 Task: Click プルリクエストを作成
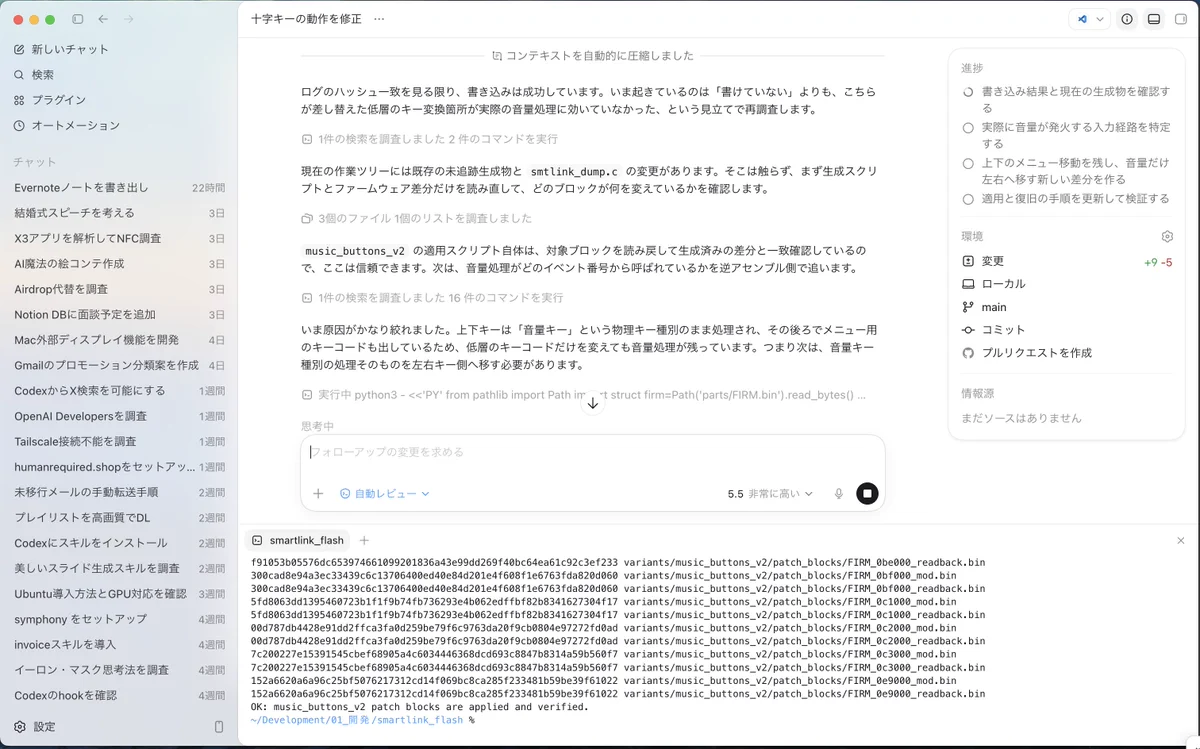click(1066, 353)
